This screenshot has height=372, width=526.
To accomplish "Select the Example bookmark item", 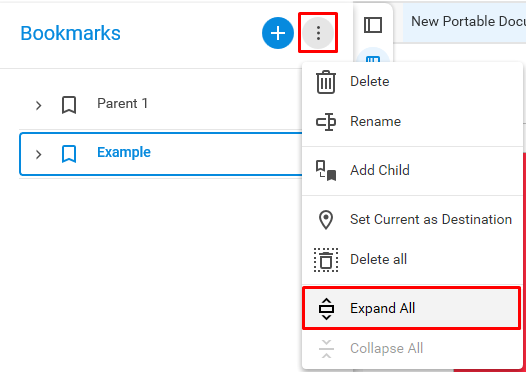I will click(161, 154).
